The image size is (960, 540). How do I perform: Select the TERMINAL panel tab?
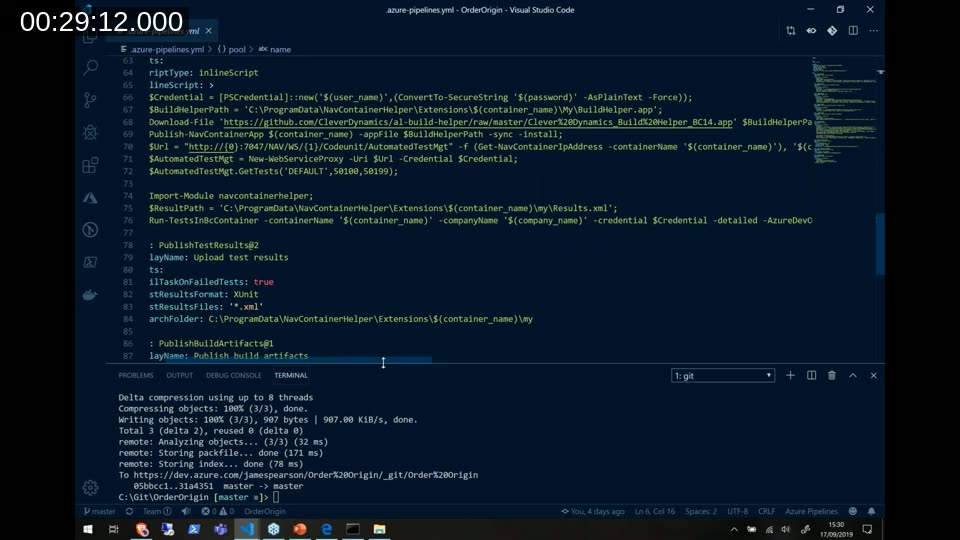click(x=291, y=375)
